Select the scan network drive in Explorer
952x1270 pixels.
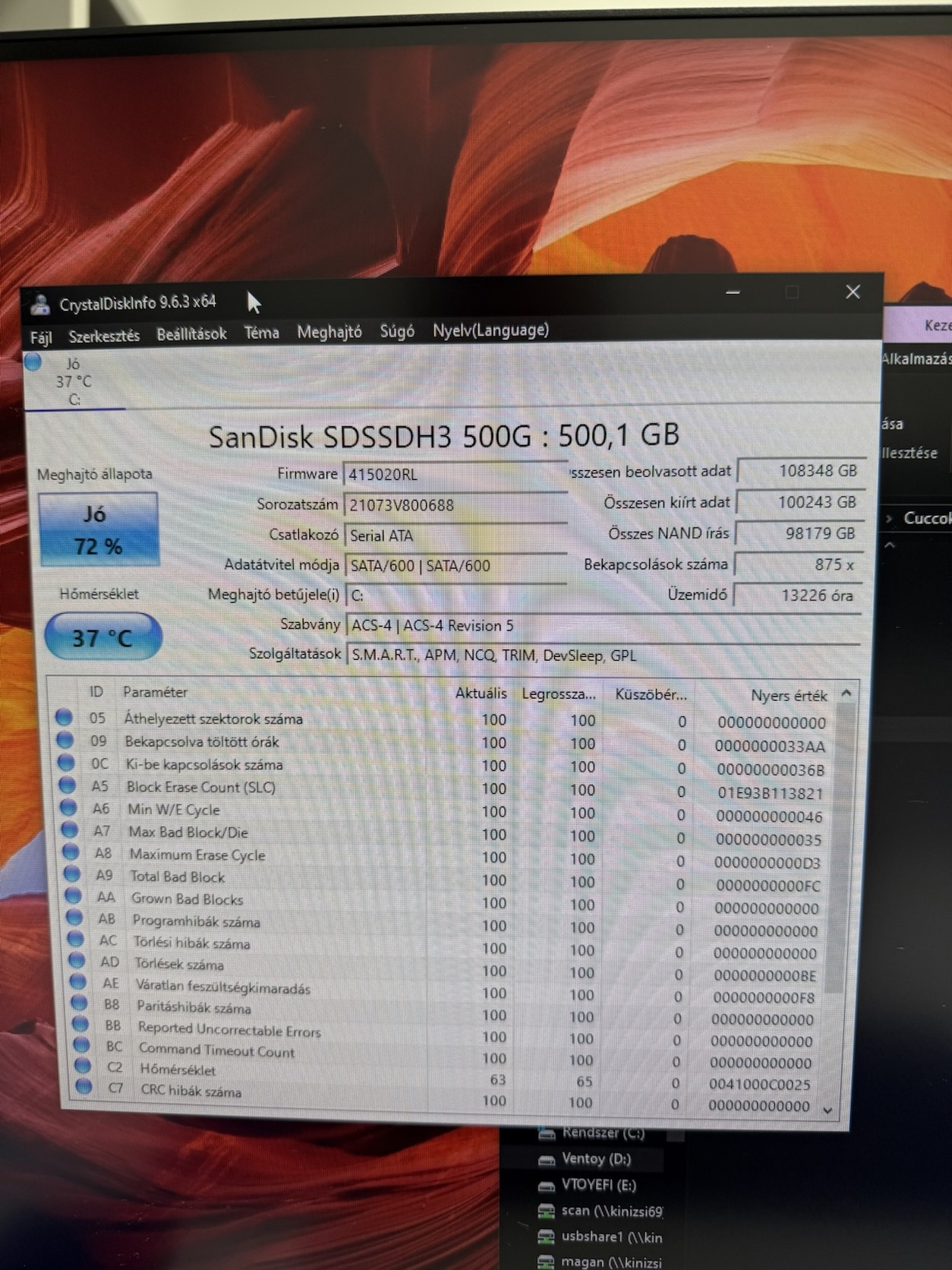[600, 1211]
